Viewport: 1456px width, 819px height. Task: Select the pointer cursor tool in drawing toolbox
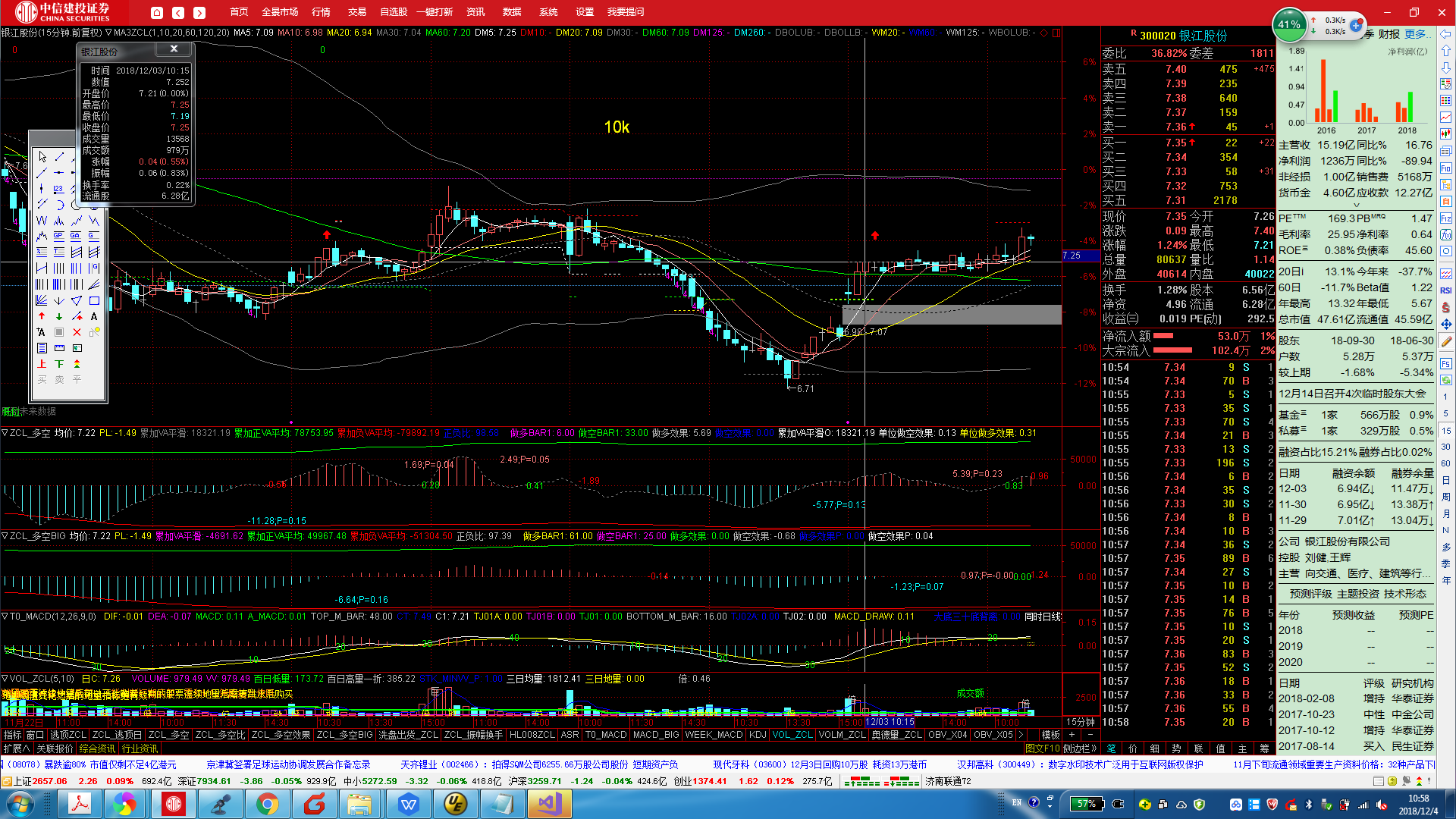[x=42, y=157]
